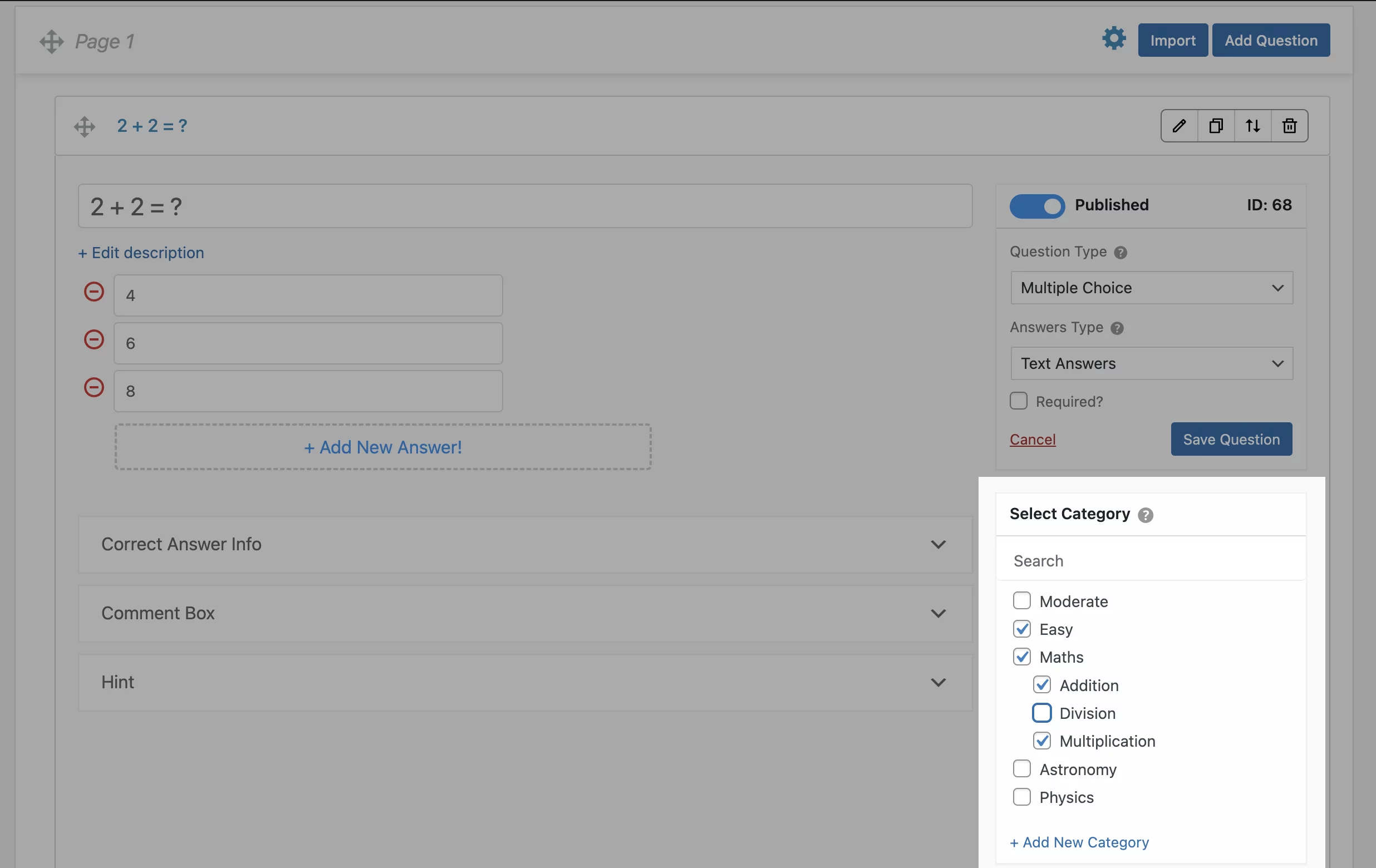
Task: Open the Multiple Choice question type dropdown
Action: [1152, 288]
